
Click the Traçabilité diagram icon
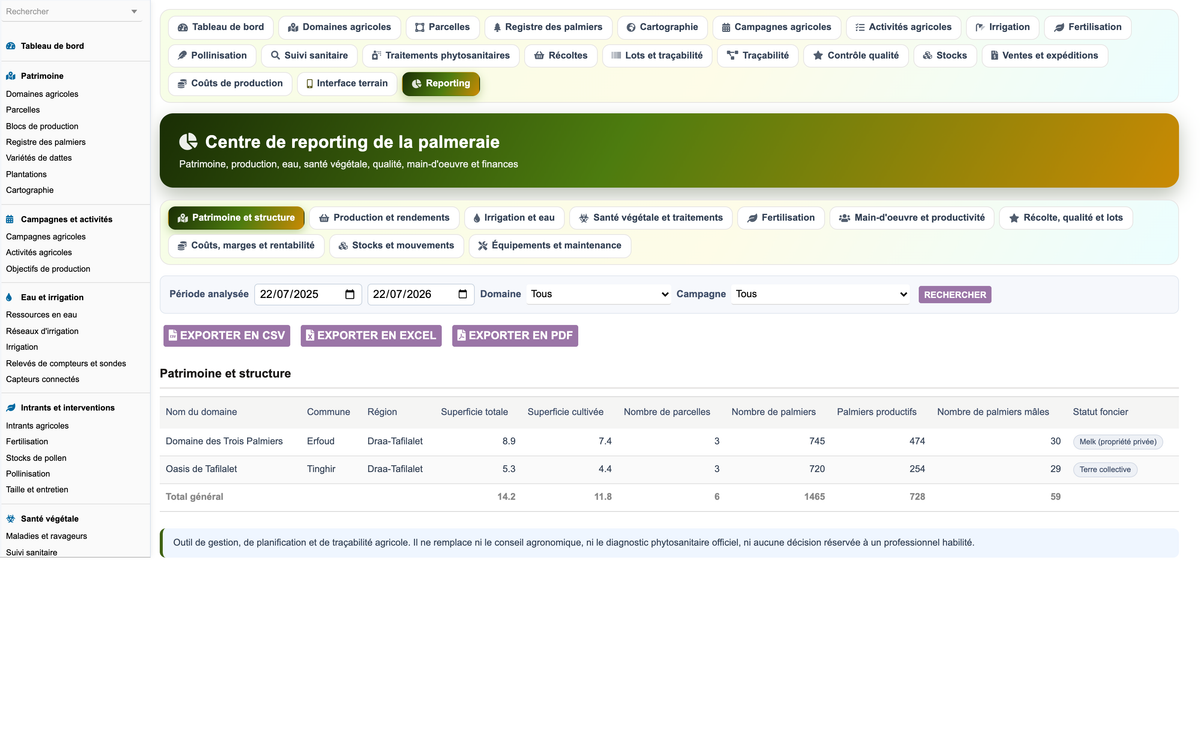[x=733, y=55]
